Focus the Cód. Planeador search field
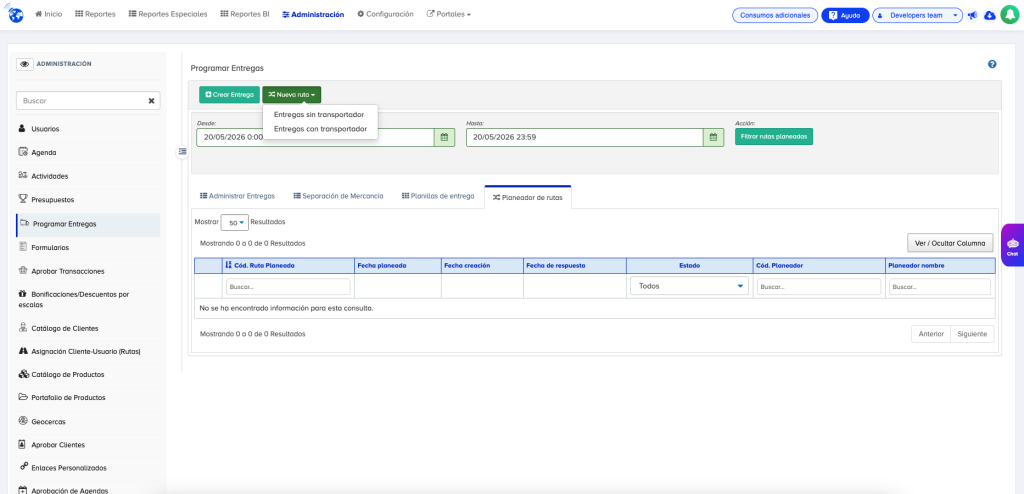The width and height of the screenshot is (1024, 494). click(x=819, y=287)
